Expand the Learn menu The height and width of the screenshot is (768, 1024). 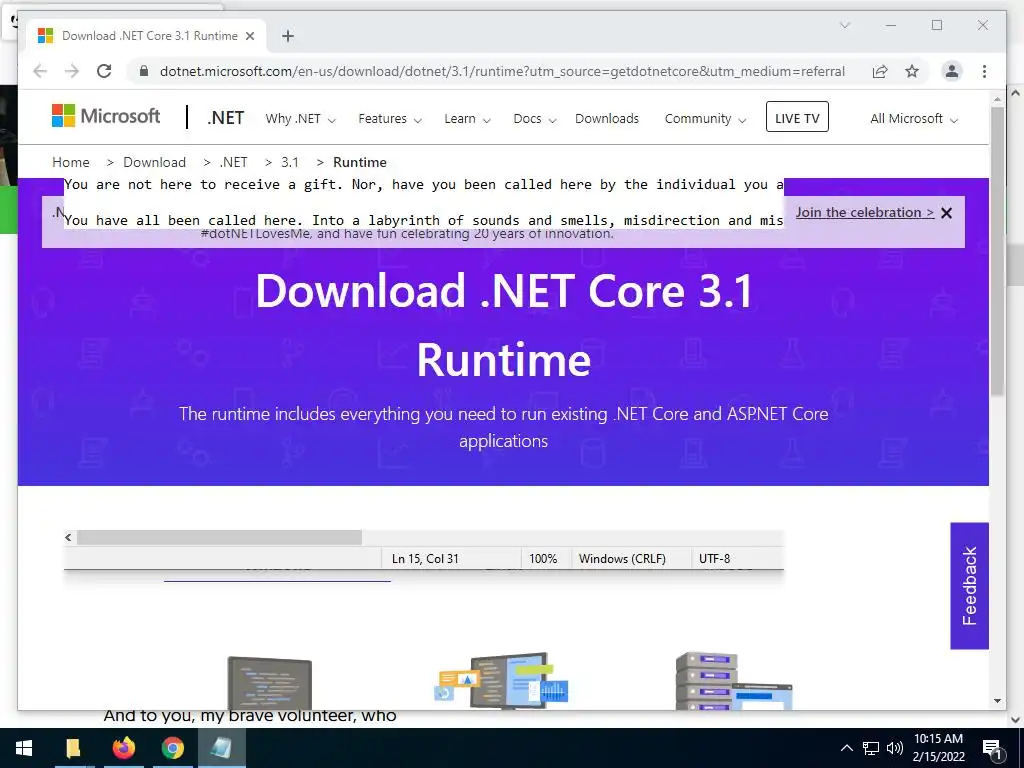(x=467, y=119)
